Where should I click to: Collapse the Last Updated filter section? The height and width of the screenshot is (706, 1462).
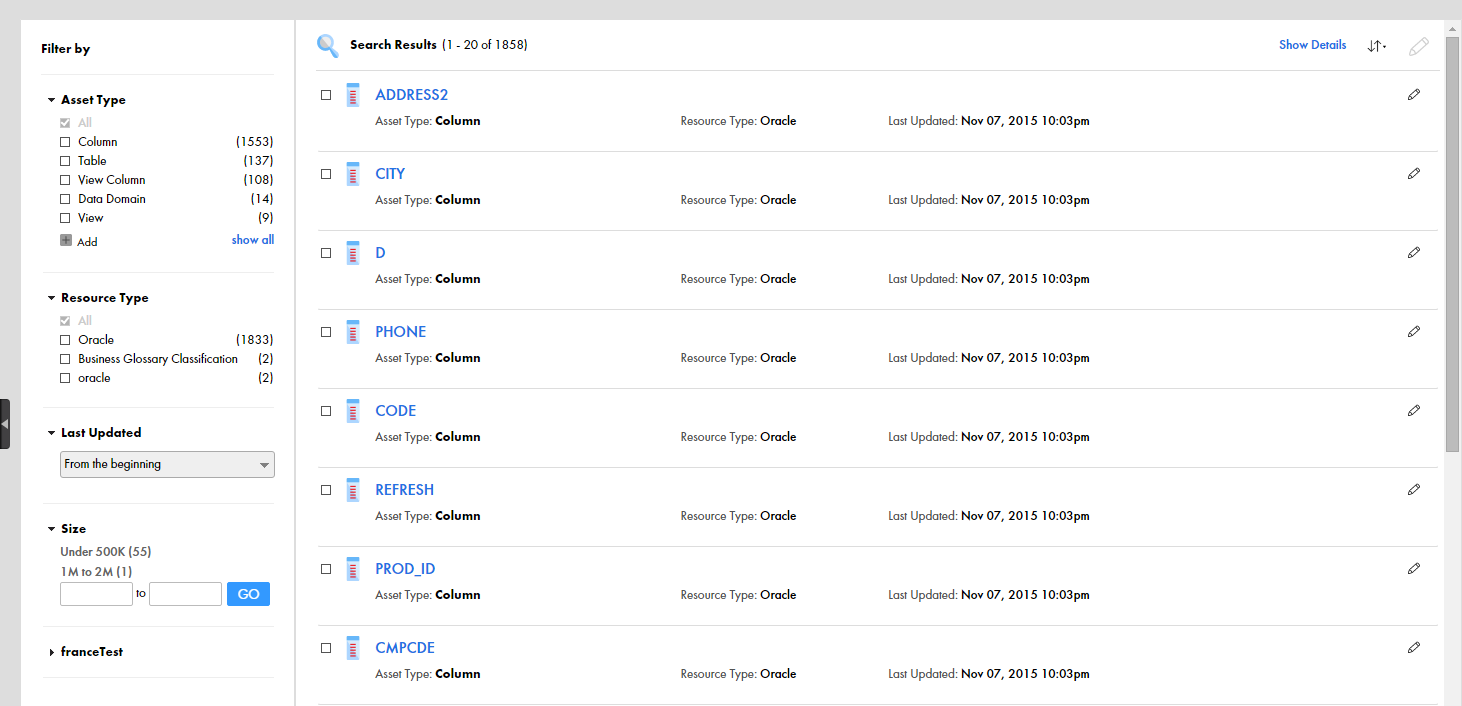[x=51, y=433]
